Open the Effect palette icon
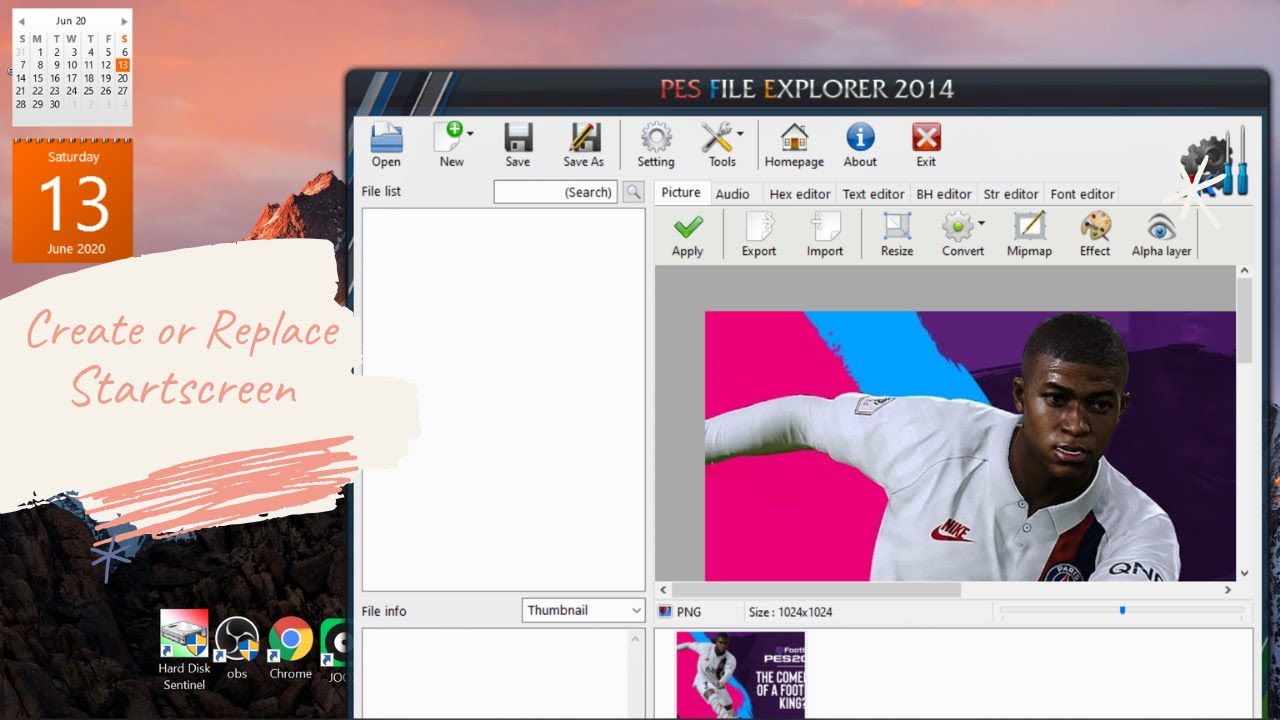This screenshot has width=1280, height=720. click(1095, 236)
